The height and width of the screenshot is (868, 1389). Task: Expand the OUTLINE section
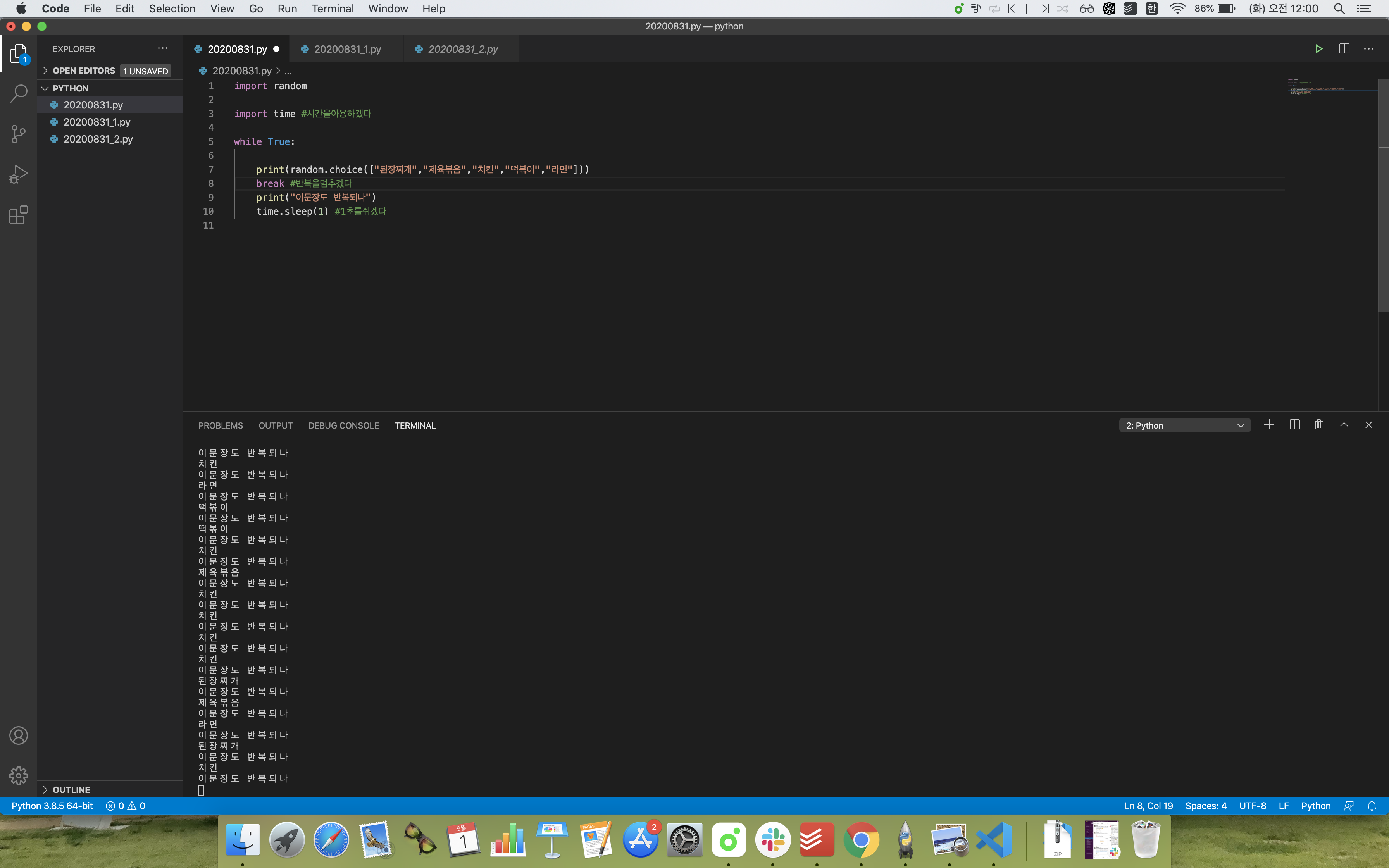[x=71, y=790]
